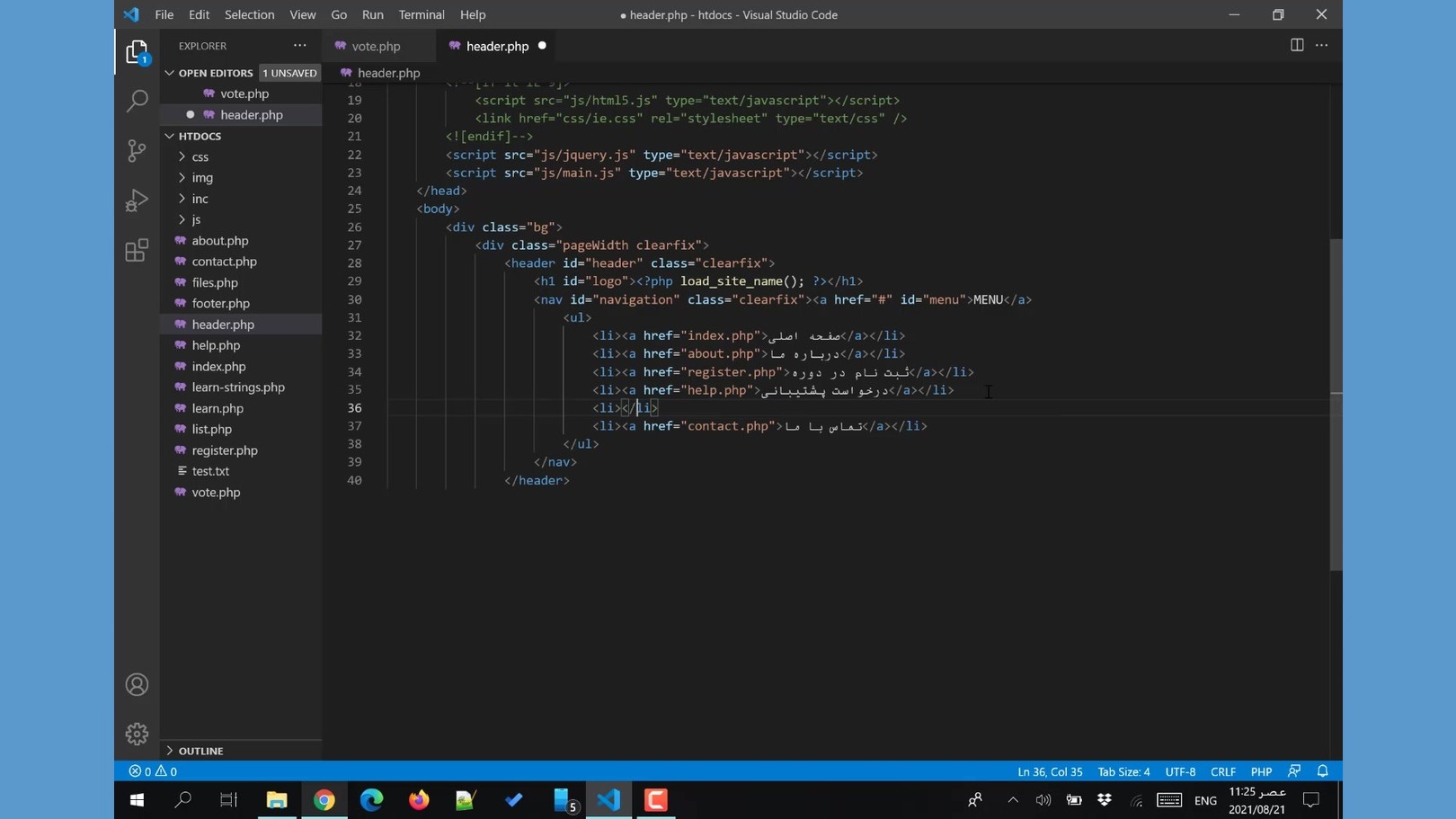1456x819 pixels.
Task: Open Explorer views and more actions ellipsis
Action: [299, 45]
